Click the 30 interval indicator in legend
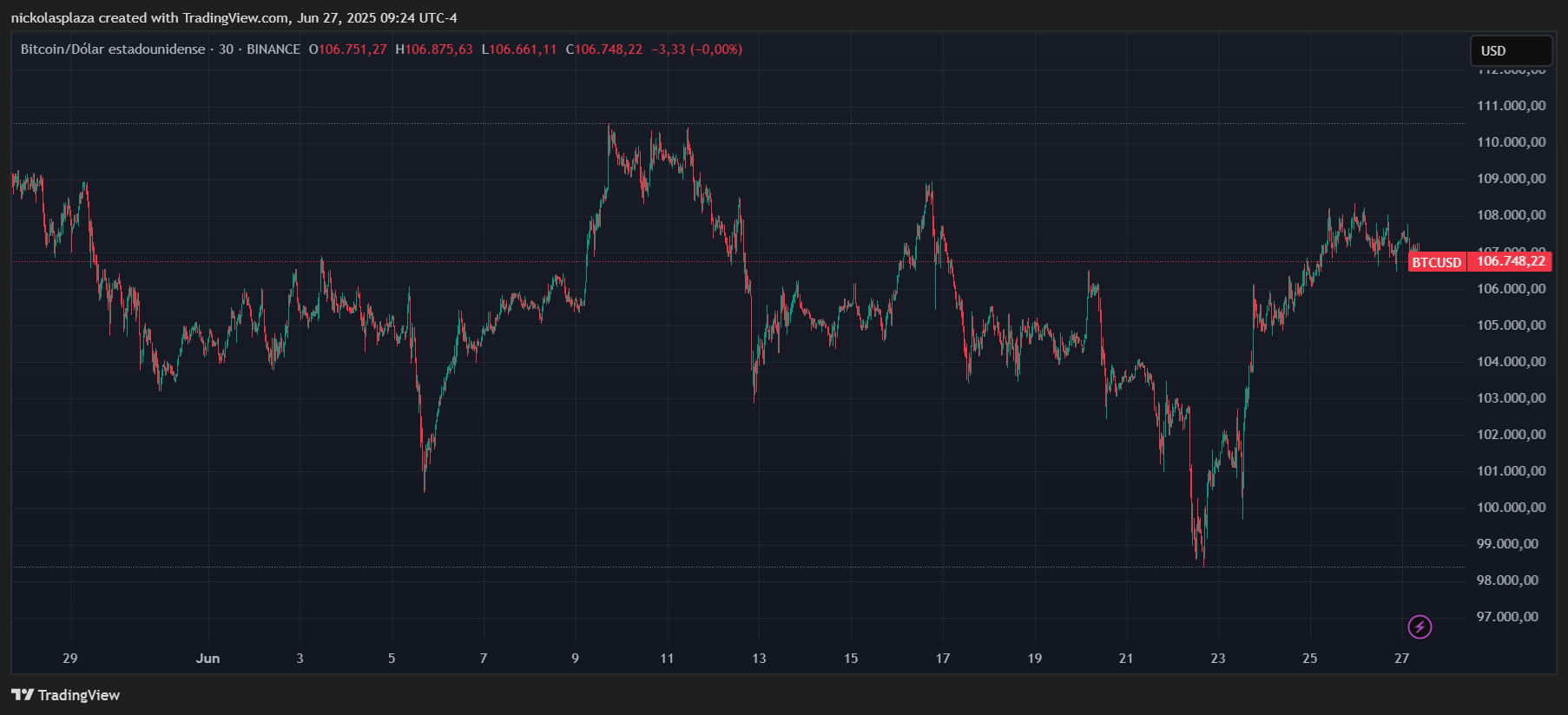Viewport: 1568px width, 715px height. coord(226,49)
